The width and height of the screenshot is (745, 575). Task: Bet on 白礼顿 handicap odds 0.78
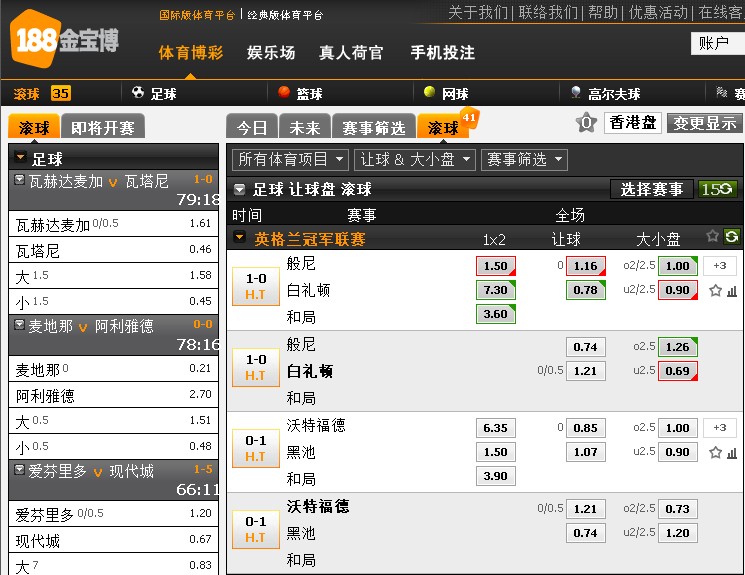coord(586,290)
